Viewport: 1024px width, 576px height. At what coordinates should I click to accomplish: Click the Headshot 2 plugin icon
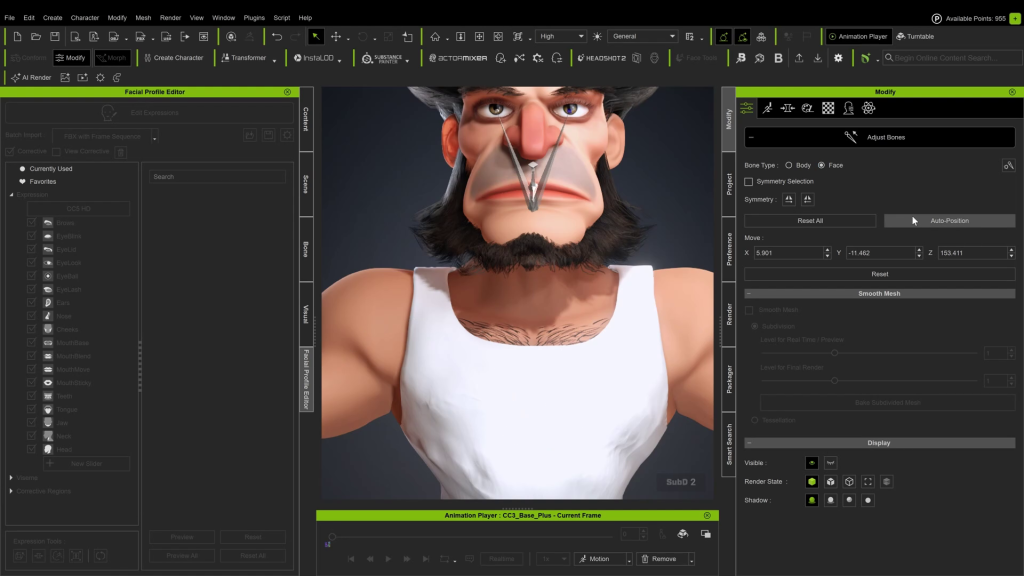coord(600,58)
